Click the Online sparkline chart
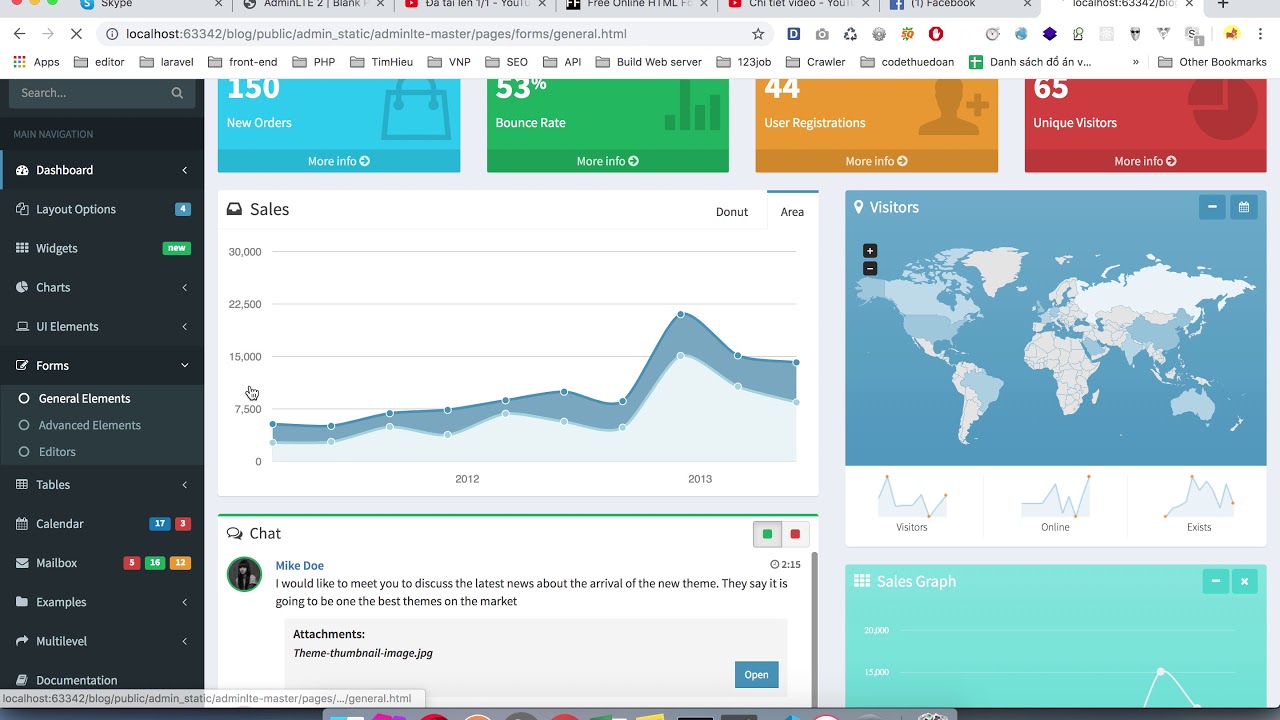This screenshot has height=720, width=1280. click(x=1055, y=496)
